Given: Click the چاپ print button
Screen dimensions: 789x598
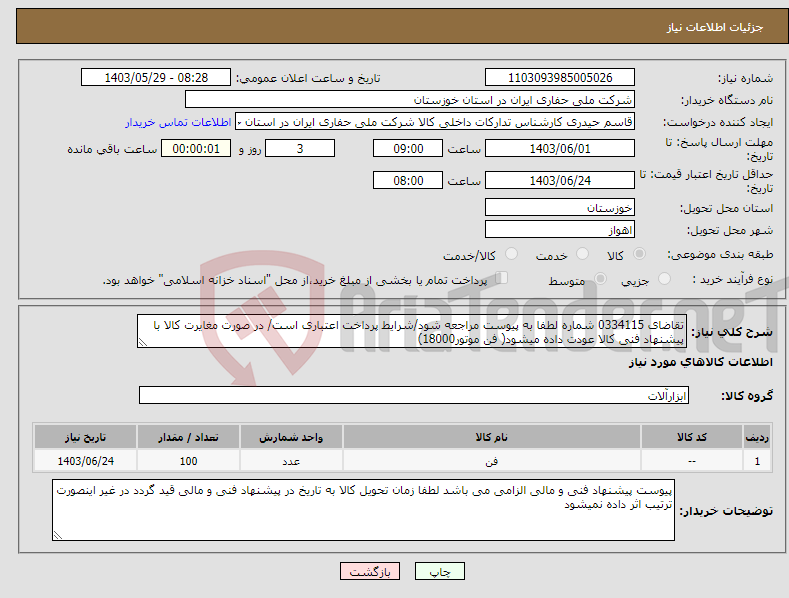Looking at the screenshot, I should 440,571.
